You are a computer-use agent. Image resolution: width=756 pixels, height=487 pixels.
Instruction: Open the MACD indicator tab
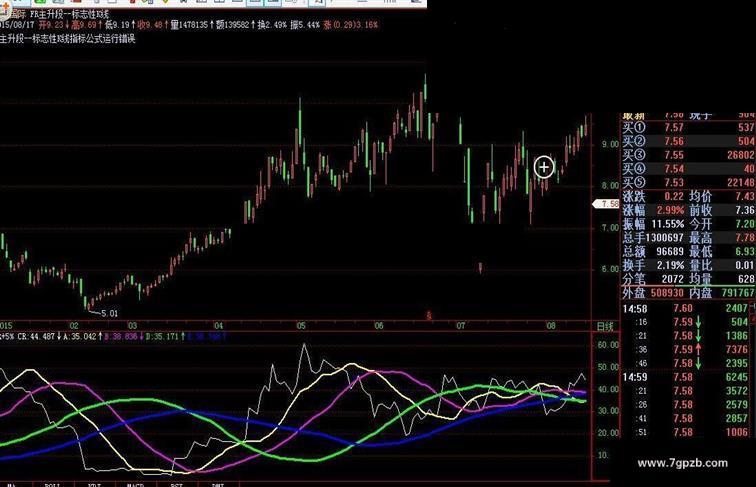tap(135, 484)
